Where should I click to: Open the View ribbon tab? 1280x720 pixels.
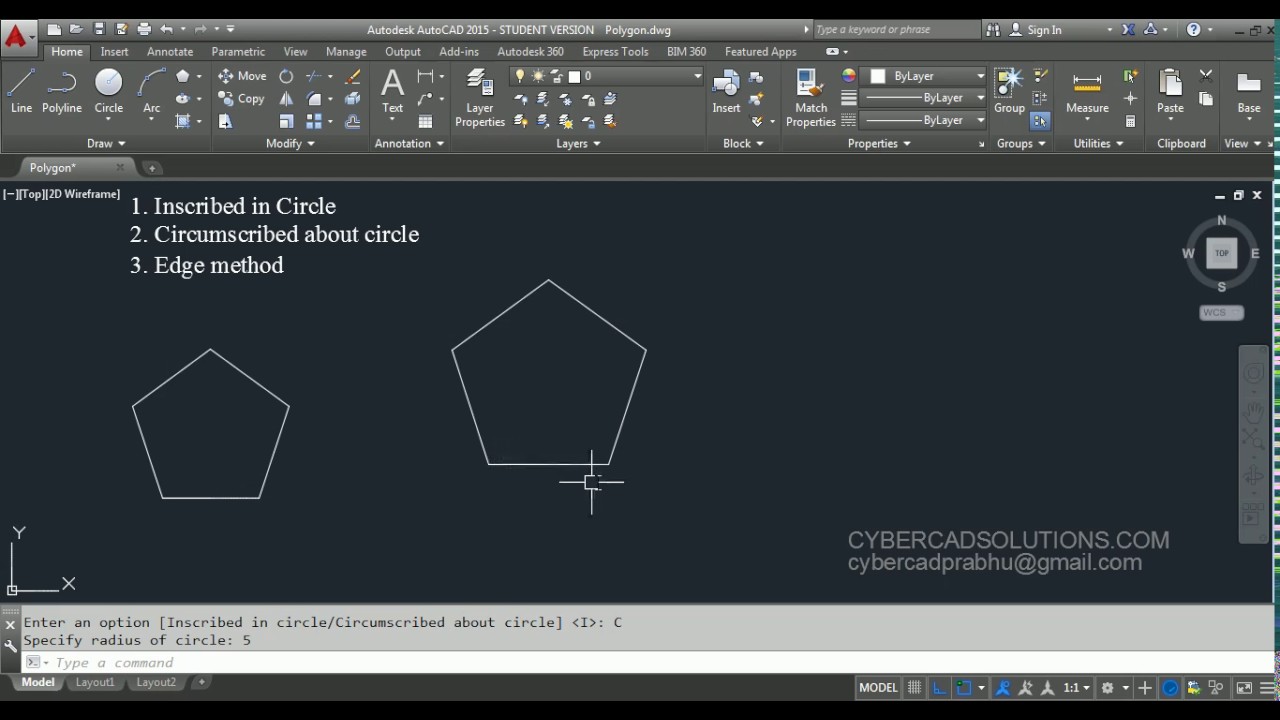pos(295,52)
